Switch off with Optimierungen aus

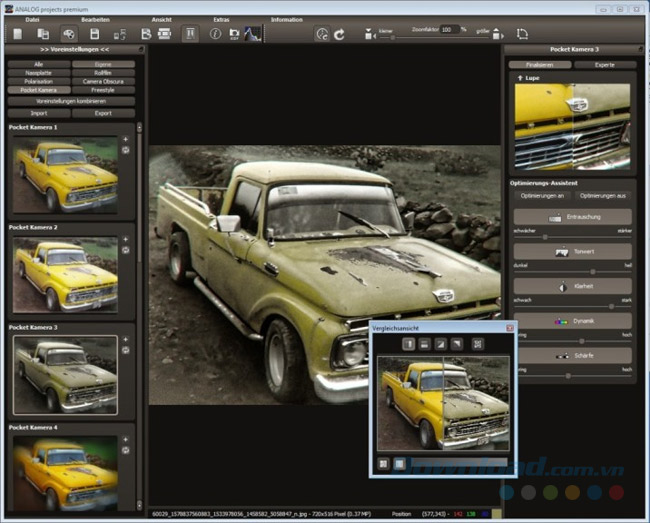(602, 195)
